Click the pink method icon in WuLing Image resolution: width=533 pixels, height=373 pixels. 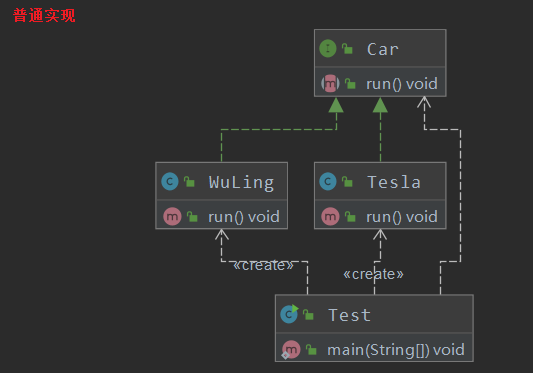click(x=172, y=217)
